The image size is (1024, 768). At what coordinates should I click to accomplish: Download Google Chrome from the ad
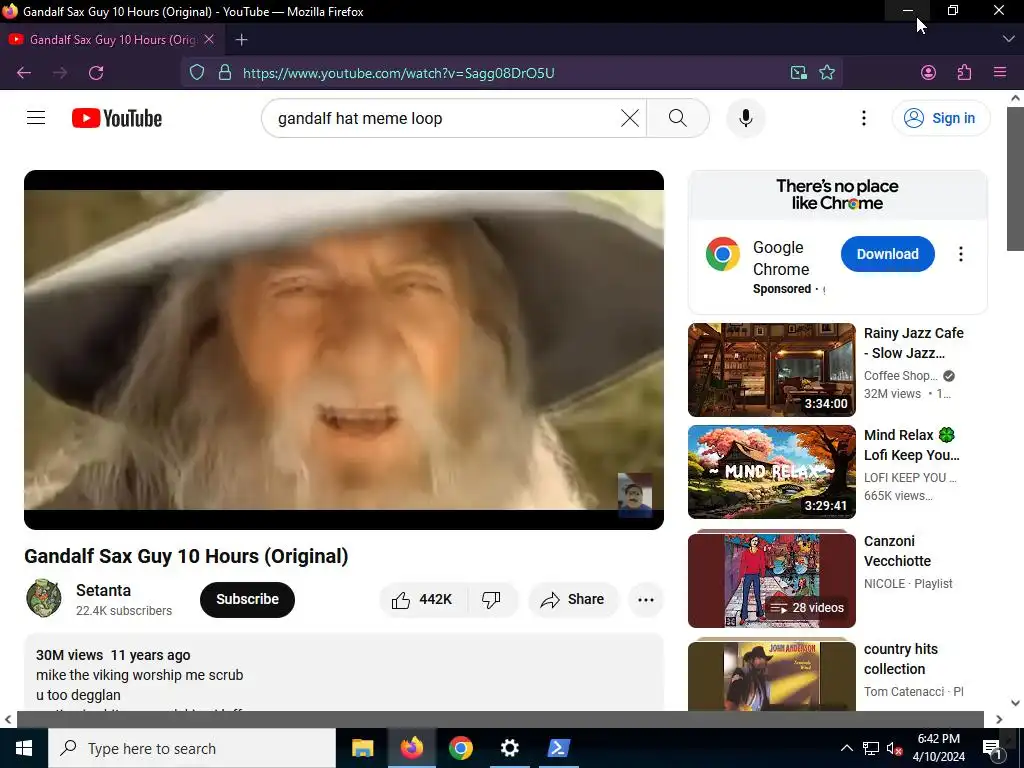tap(888, 254)
